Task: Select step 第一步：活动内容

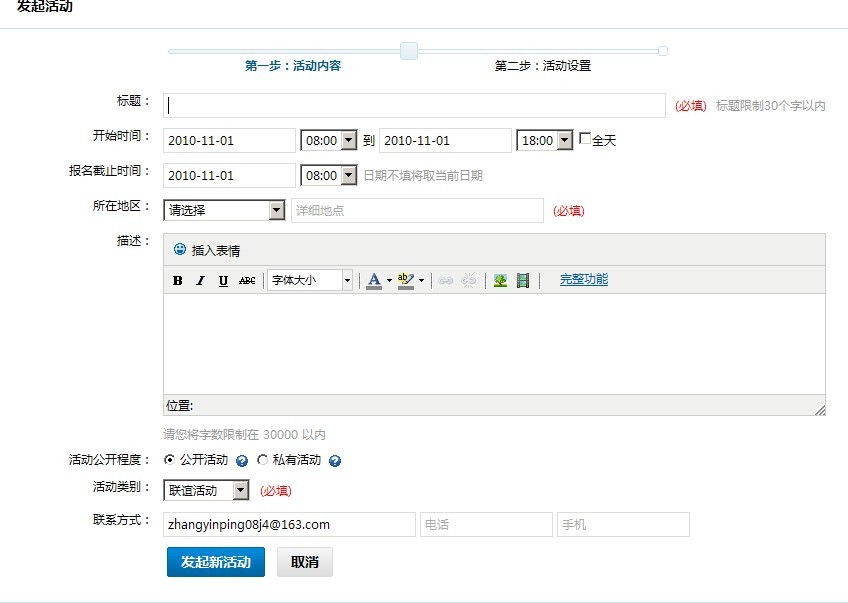Action: click(293, 66)
